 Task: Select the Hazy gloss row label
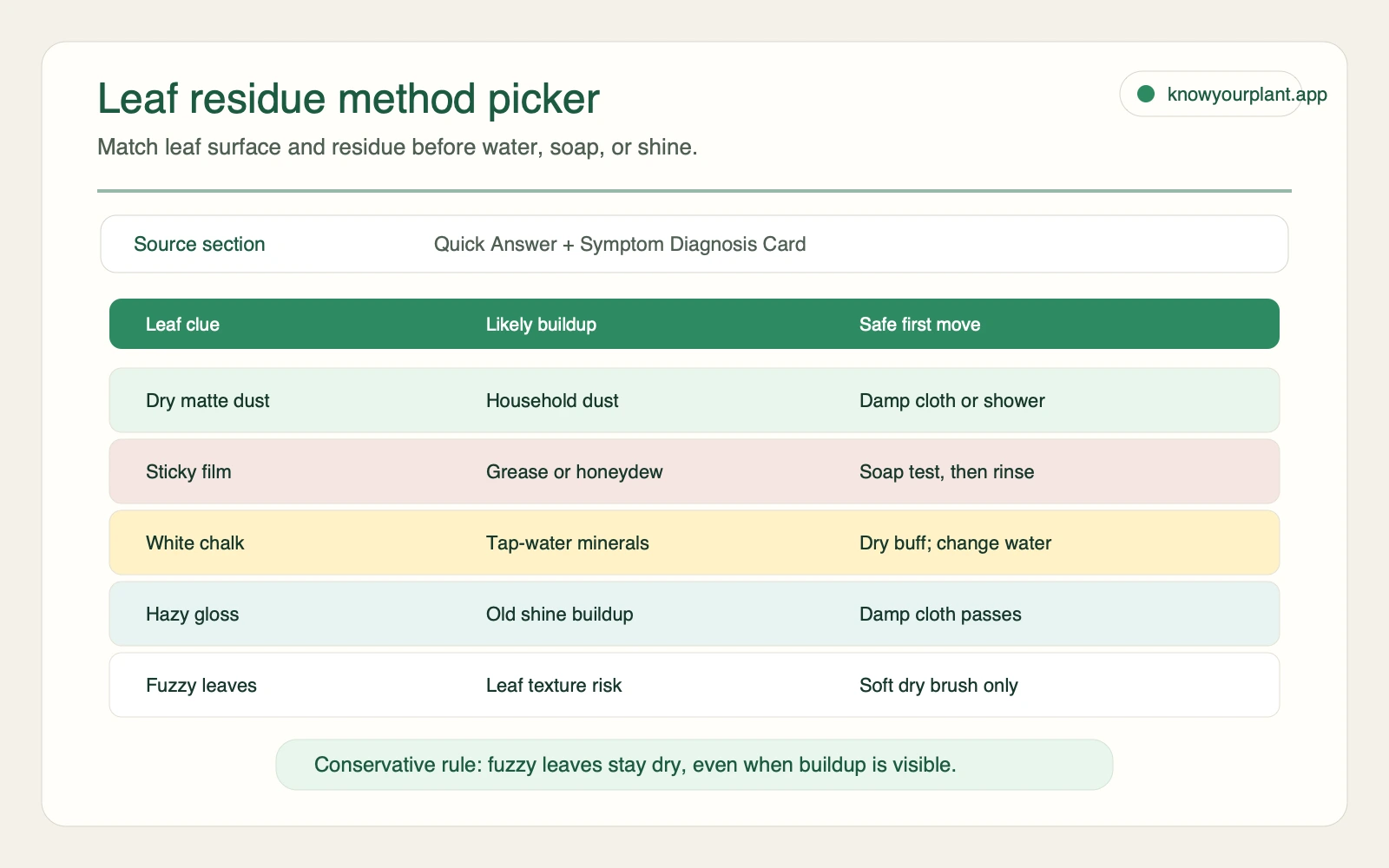[192, 615]
